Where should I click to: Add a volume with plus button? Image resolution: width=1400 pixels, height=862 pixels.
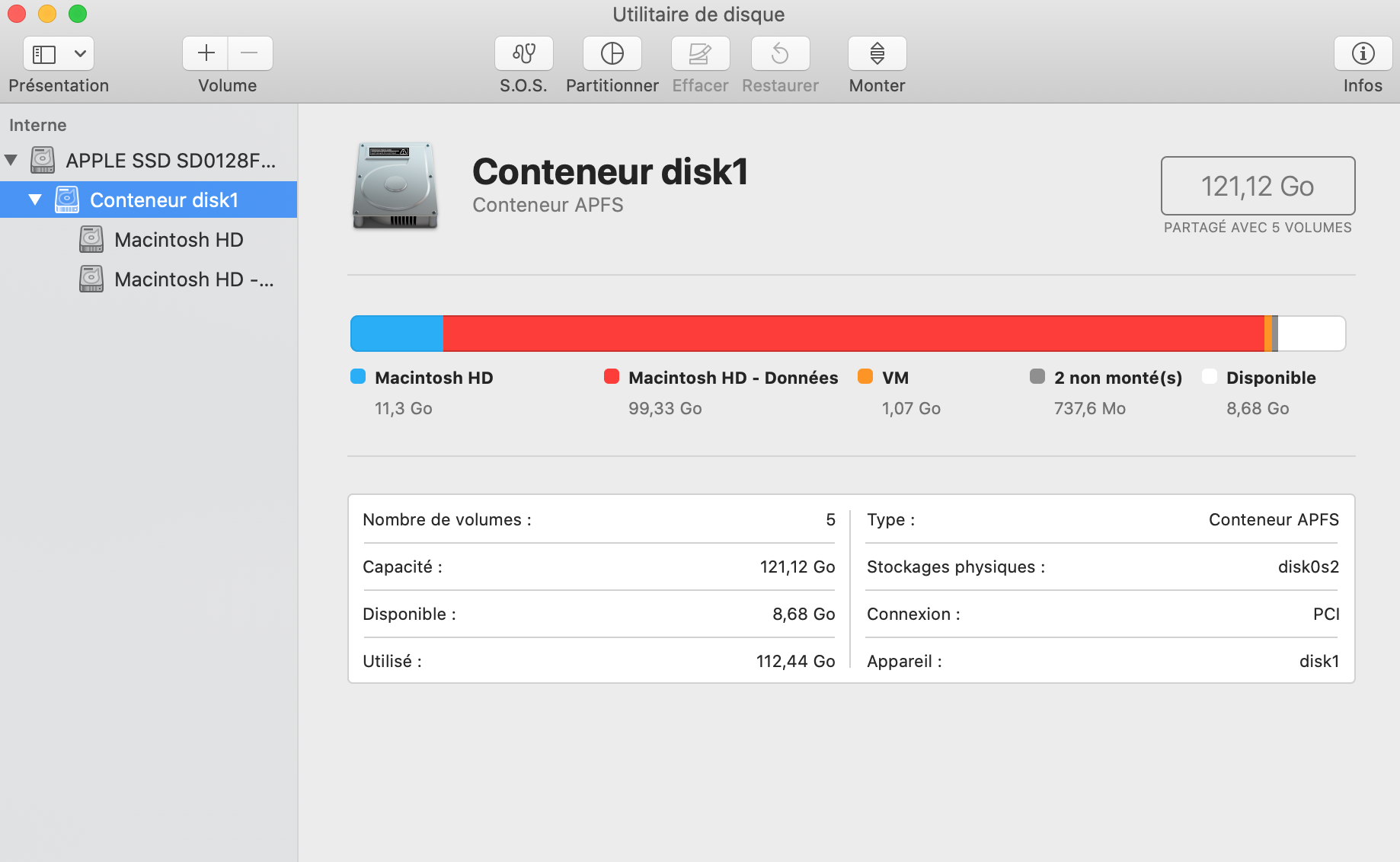point(206,53)
